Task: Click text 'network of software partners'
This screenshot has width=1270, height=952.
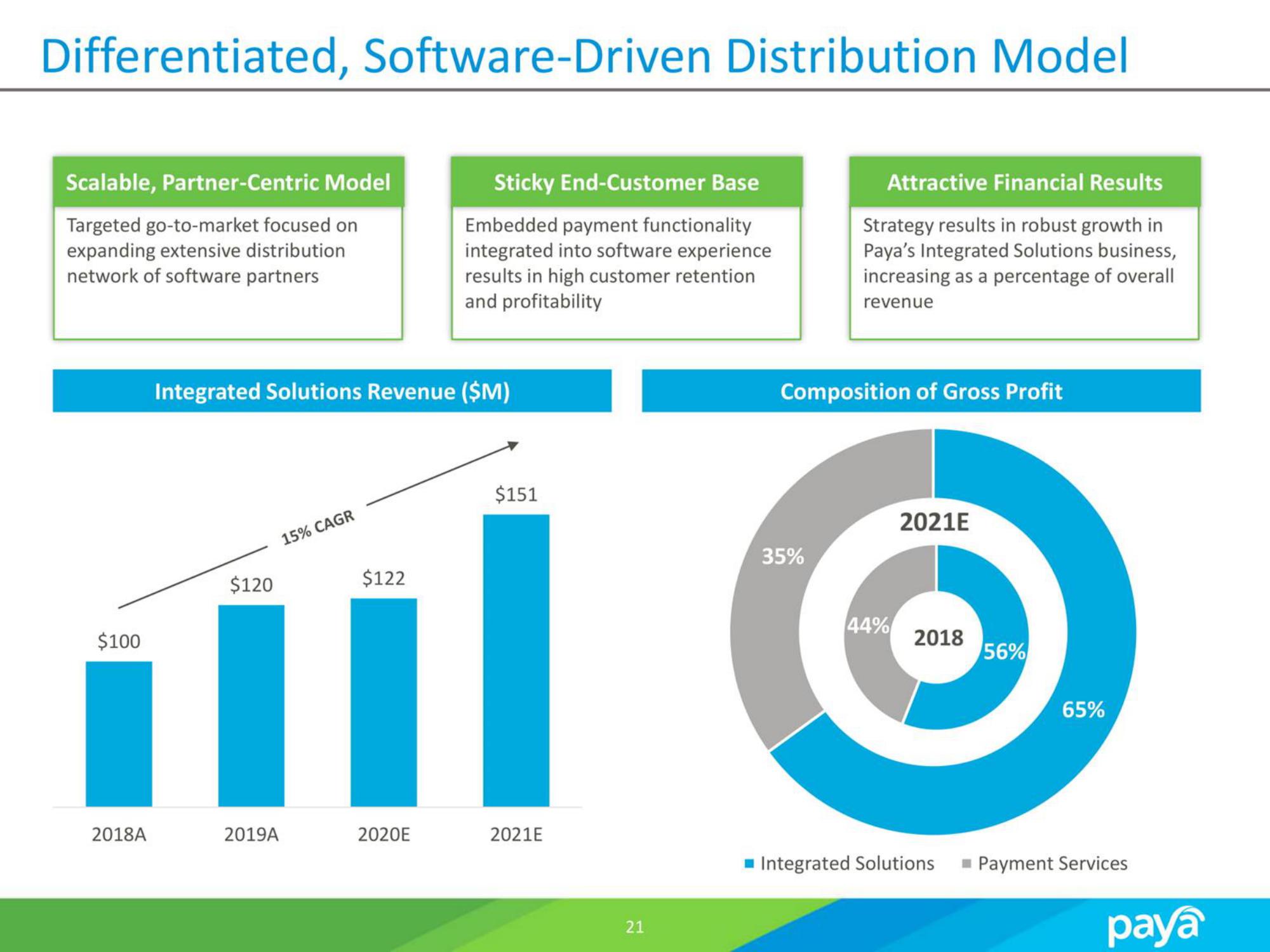Action: [x=192, y=276]
